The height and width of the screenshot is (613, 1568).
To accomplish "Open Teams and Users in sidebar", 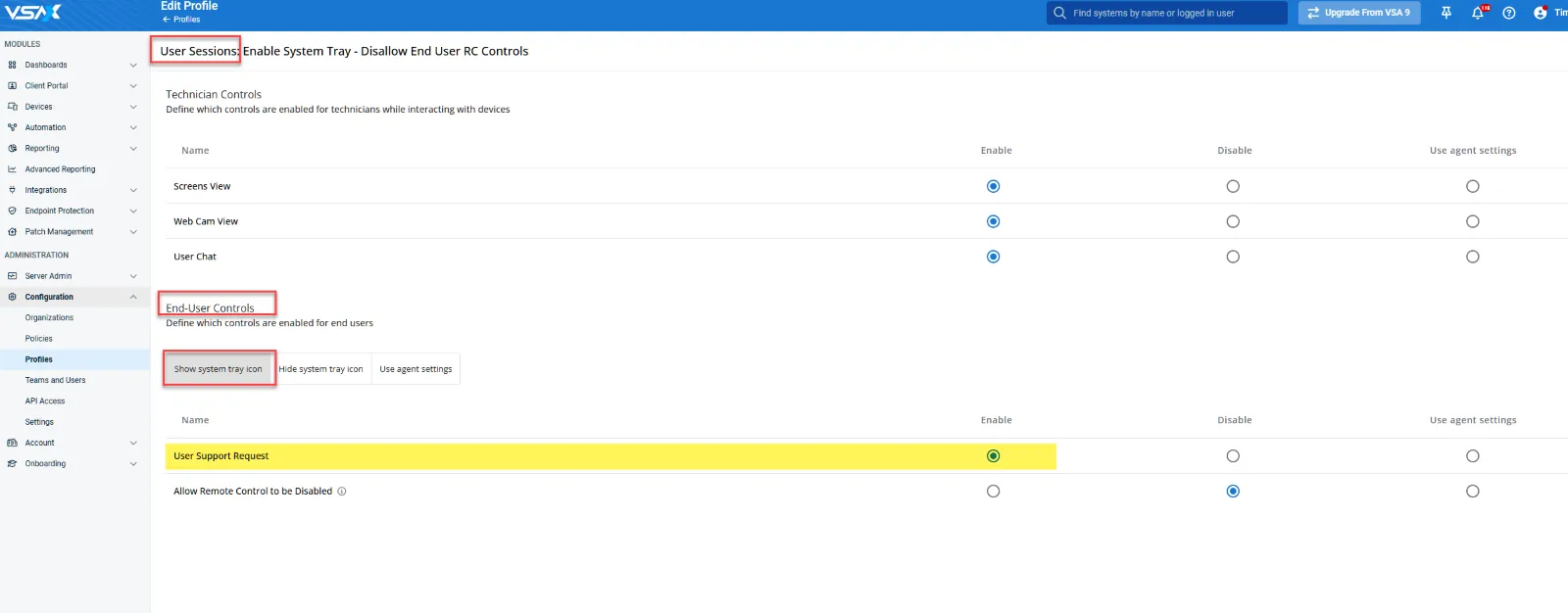I will pyautogui.click(x=55, y=380).
